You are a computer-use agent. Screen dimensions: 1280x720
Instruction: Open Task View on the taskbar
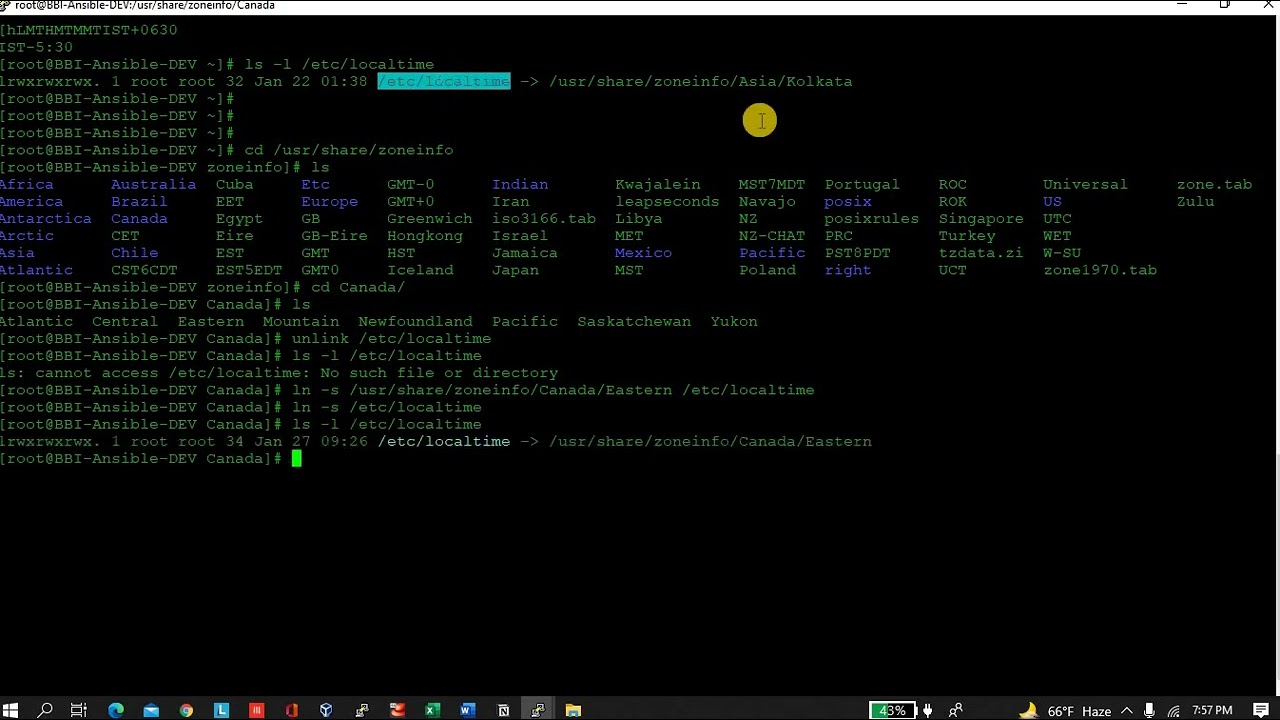pyautogui.click(x=78, y=710)
